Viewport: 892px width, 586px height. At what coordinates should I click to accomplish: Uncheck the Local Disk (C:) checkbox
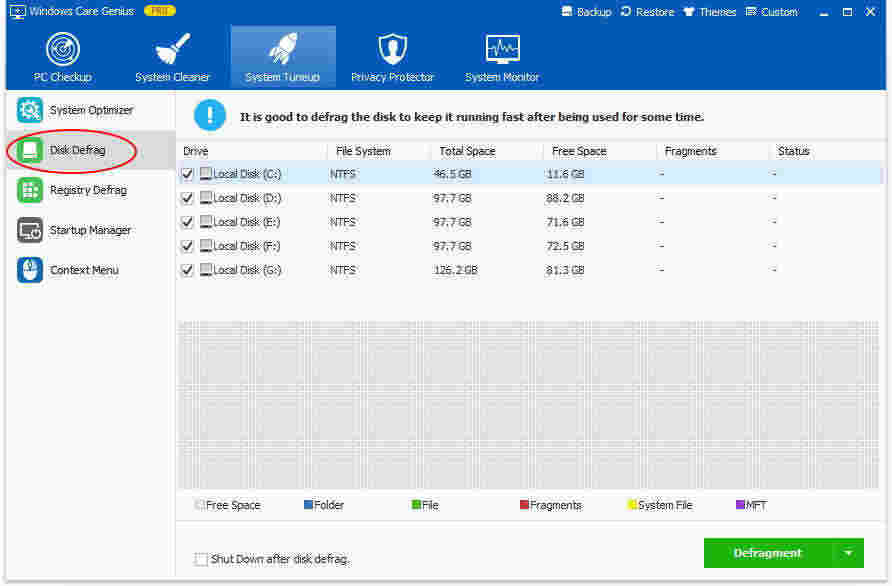(x=187, y=174)
